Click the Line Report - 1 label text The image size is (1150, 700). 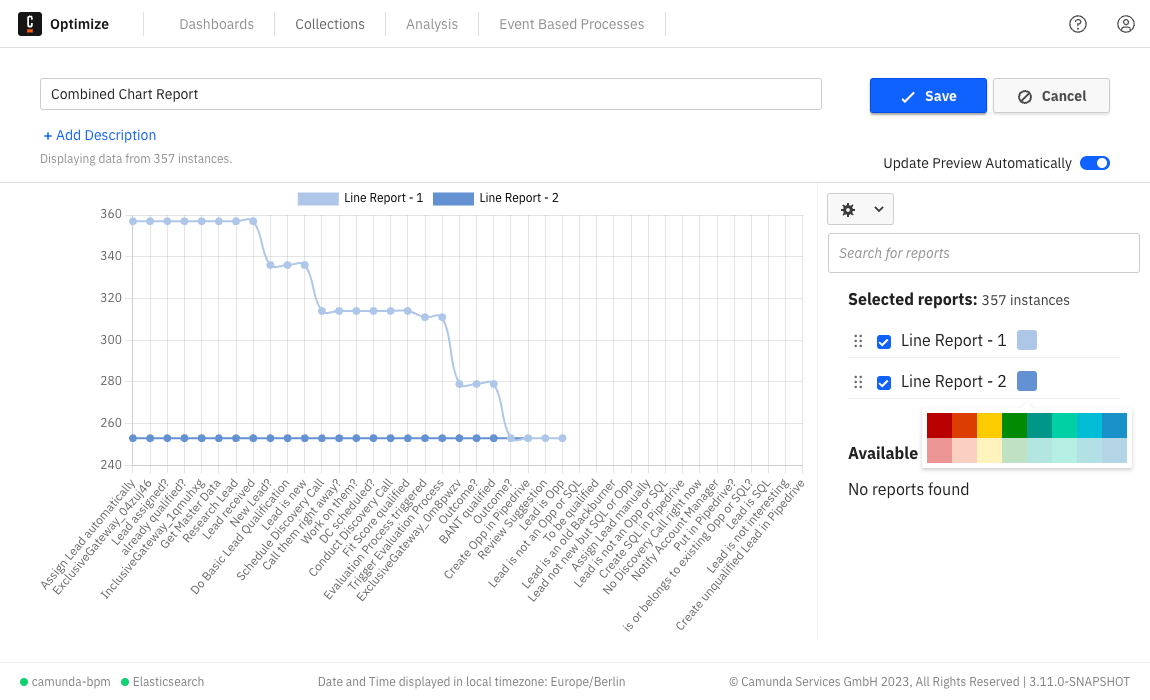pyautogui.click(x=953, y=340)
